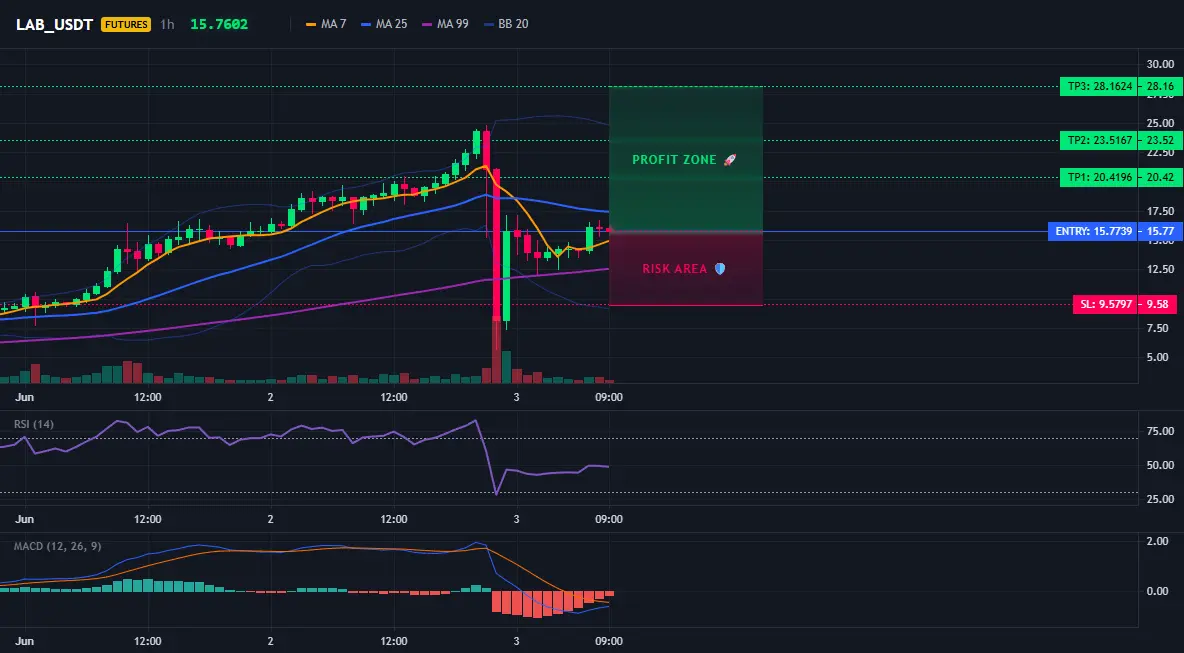1184x653 pixels.
Task: Click the TP2: 23.5167 label
Action: (1099, 140)
